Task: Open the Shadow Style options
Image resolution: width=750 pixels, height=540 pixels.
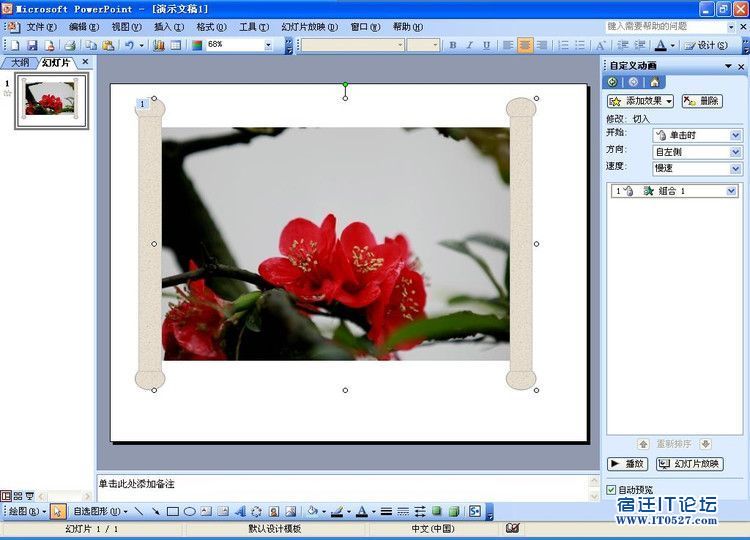Action: pyautogui.click(x=437, y=511)
